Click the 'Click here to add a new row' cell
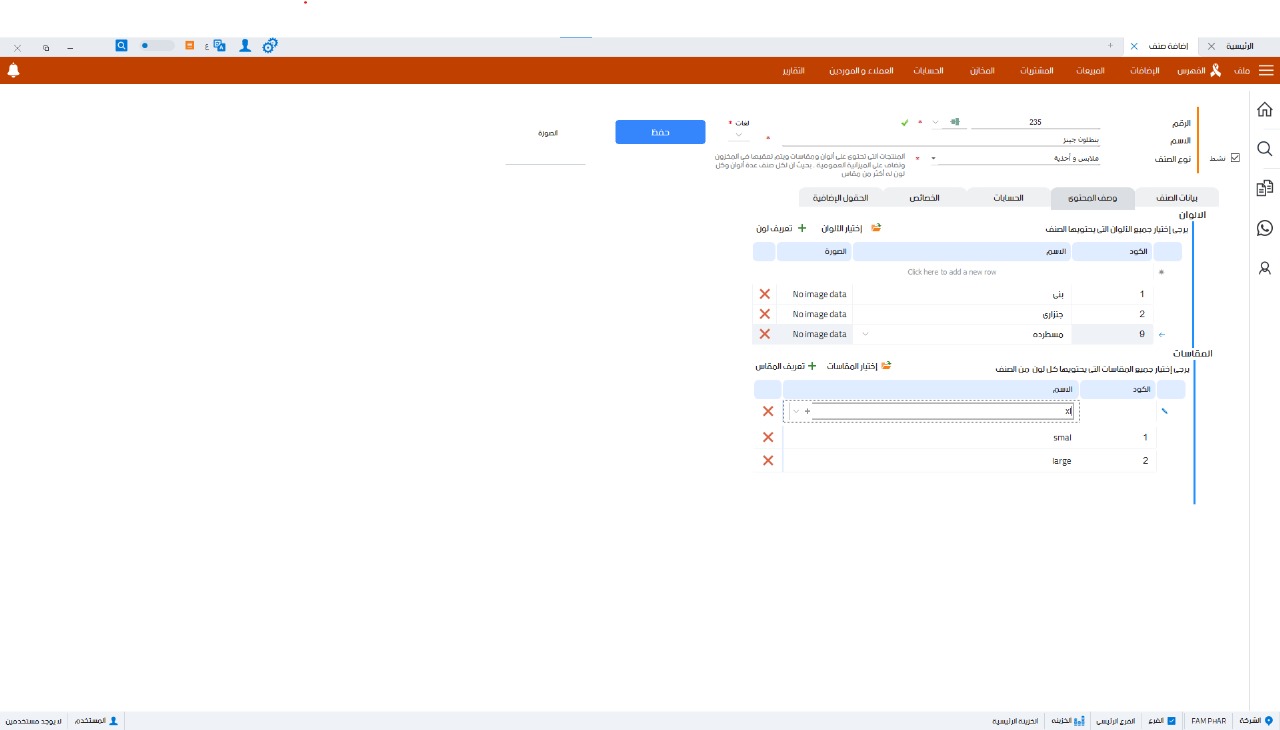This screenshot has height=730, width=1280. (x=951, y=272)
